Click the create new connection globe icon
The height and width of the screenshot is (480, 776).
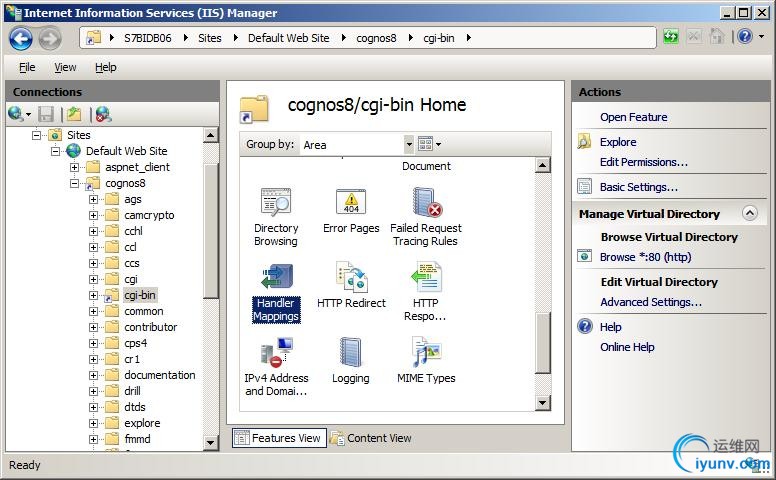(x=15, y=114)
